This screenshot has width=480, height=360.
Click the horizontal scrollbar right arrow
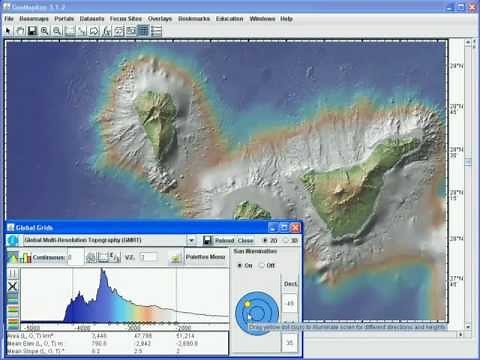click(x=461, y=334)
